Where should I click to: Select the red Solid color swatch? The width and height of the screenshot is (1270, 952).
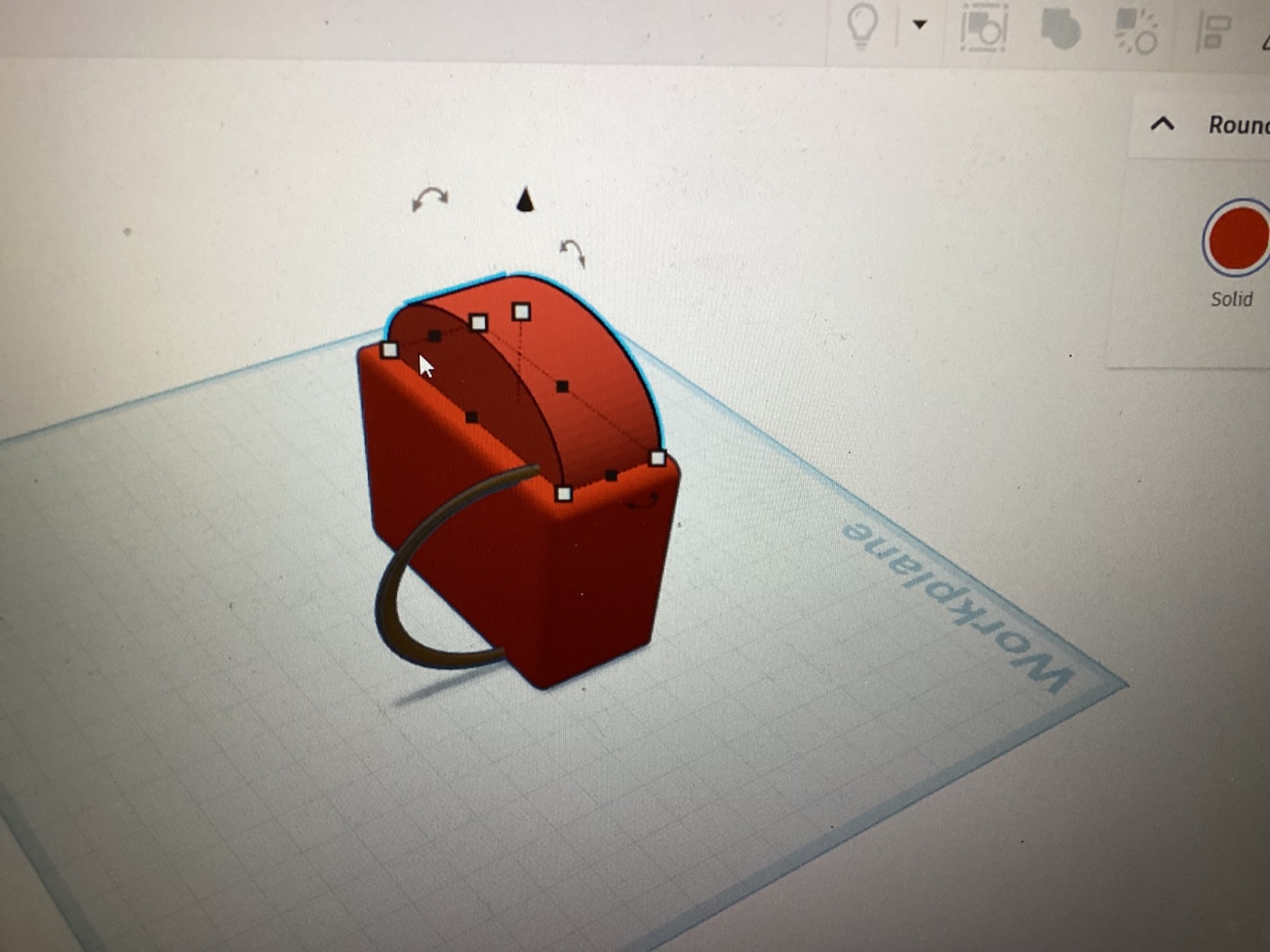[x=1237, y=237]
